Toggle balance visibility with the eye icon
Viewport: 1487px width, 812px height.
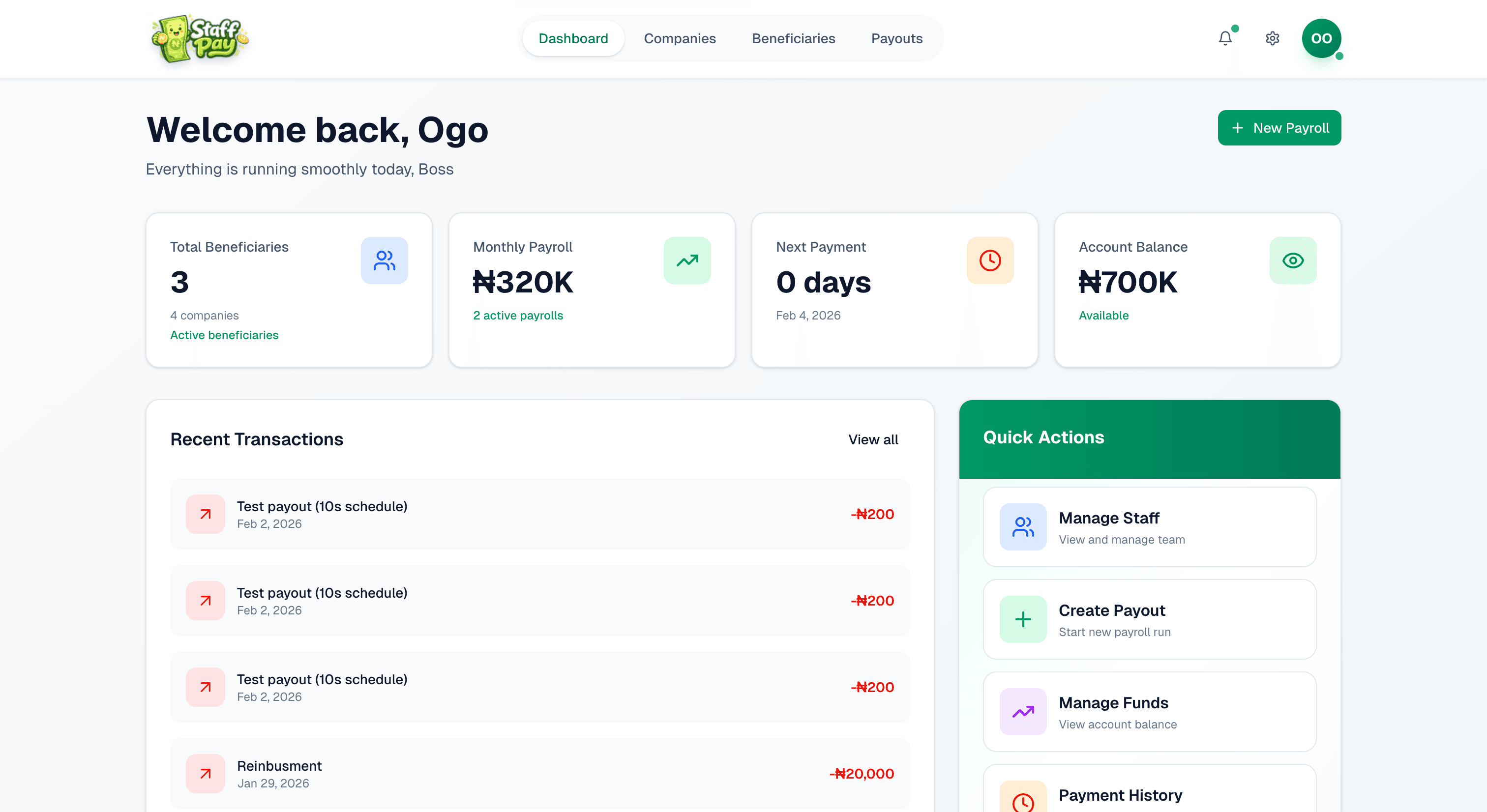(x=1293, y=261)
